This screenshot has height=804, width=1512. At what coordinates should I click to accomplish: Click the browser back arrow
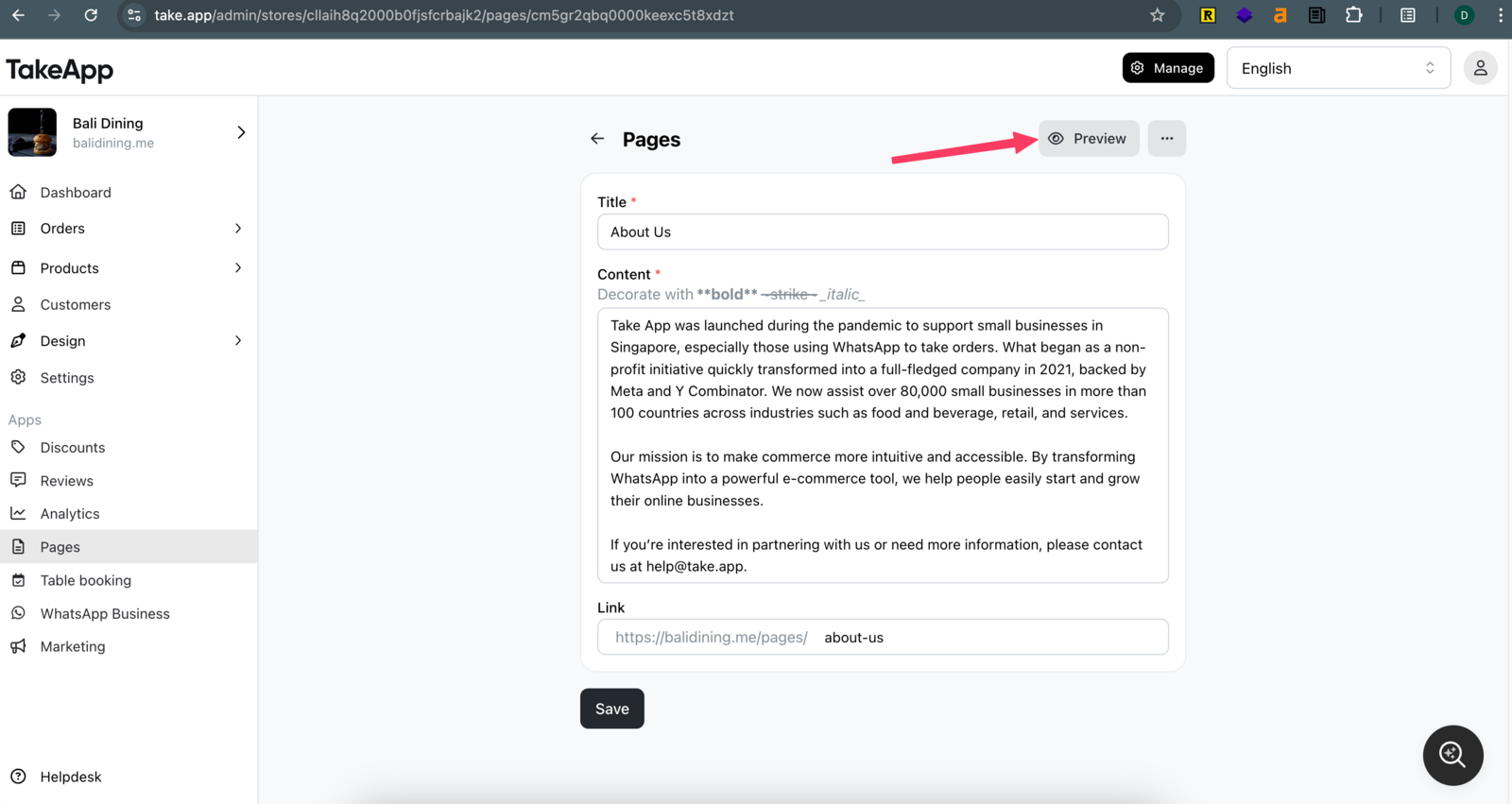coord(18,15)
